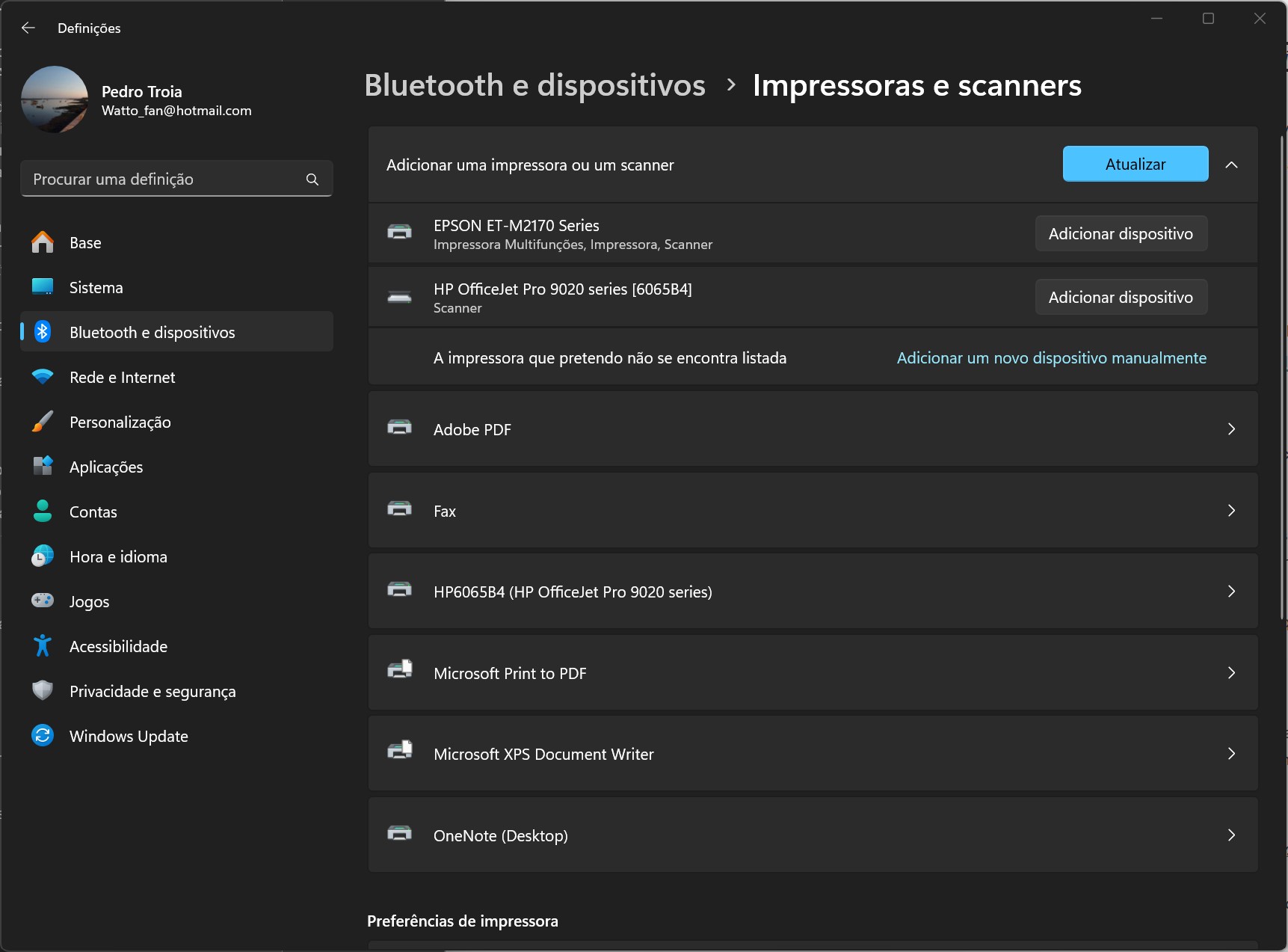
Task: Click the Windows Update sync icon
Action: click(x=43, y=736)
